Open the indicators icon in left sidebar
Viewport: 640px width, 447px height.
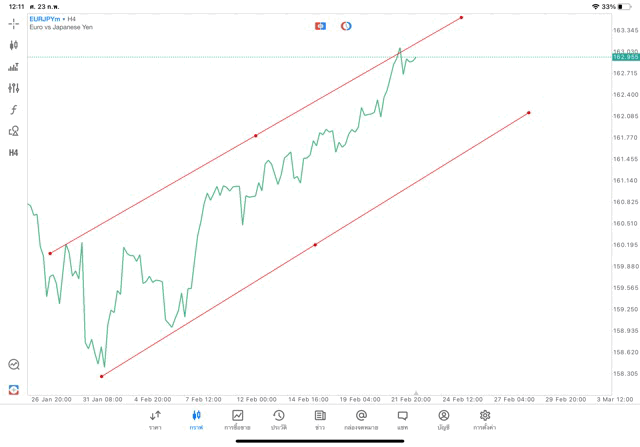[14, 67]
